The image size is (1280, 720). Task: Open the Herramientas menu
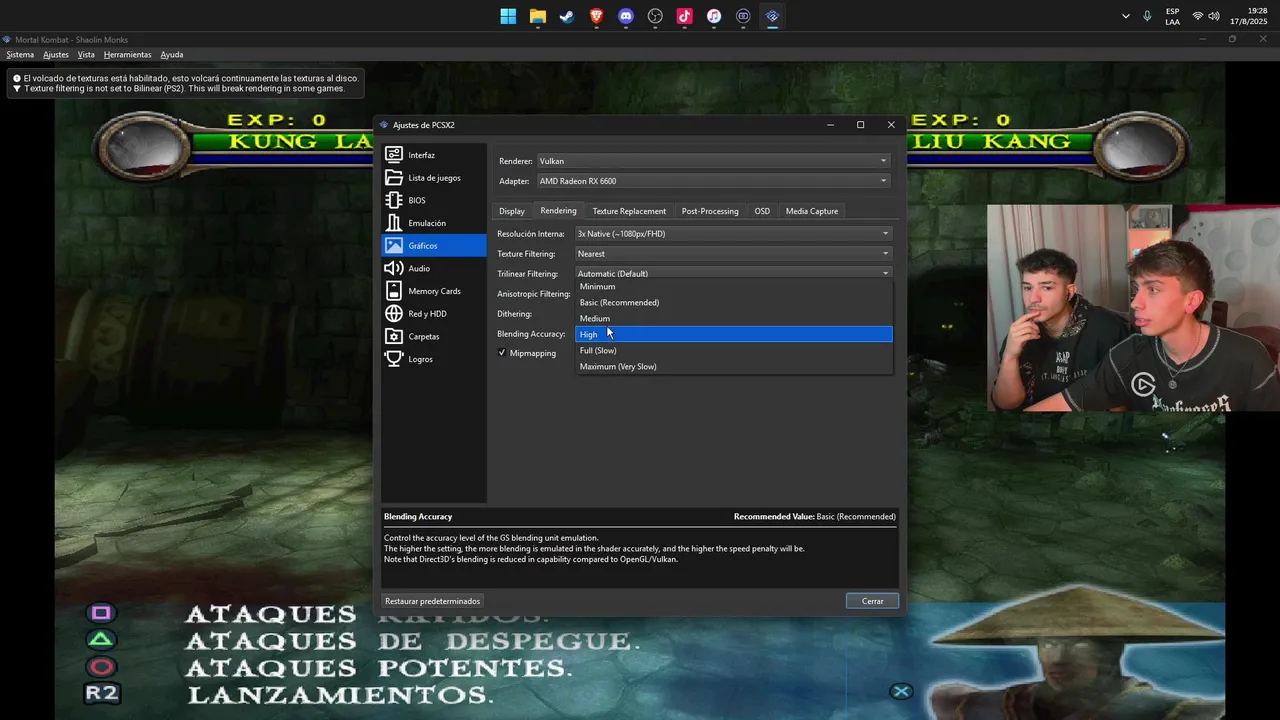(128, 55)
